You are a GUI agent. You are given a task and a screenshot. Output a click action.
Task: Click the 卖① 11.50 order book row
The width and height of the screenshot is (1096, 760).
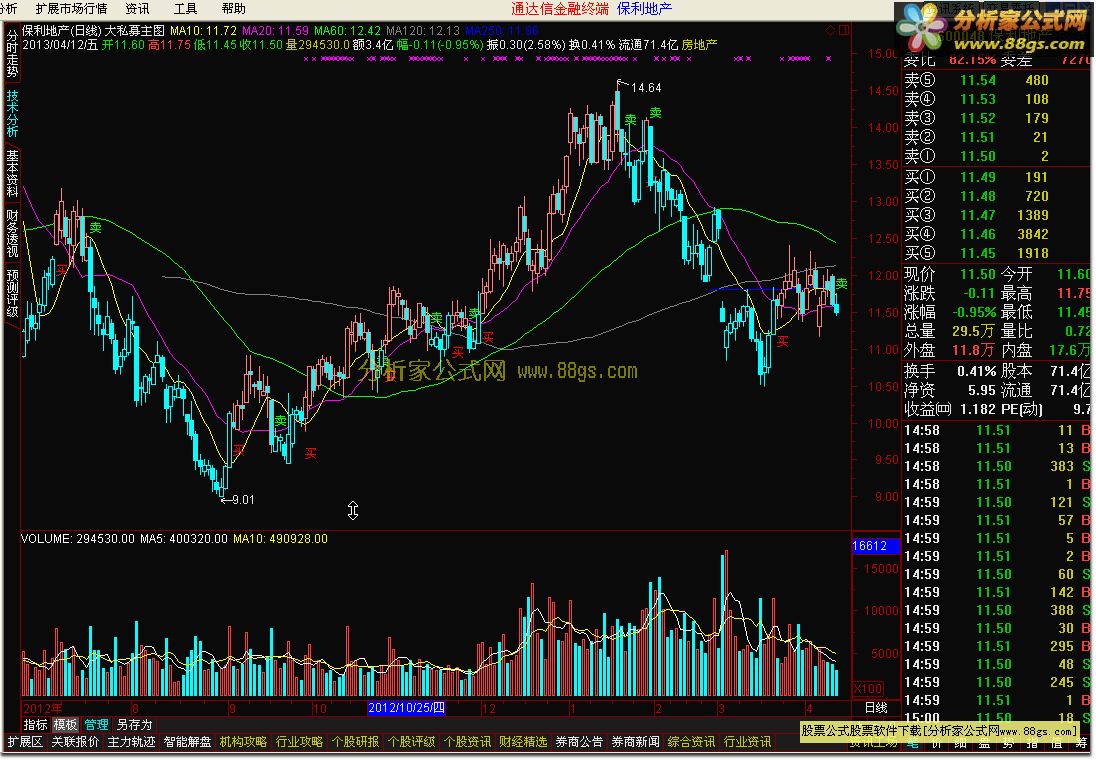click(997, 156)
